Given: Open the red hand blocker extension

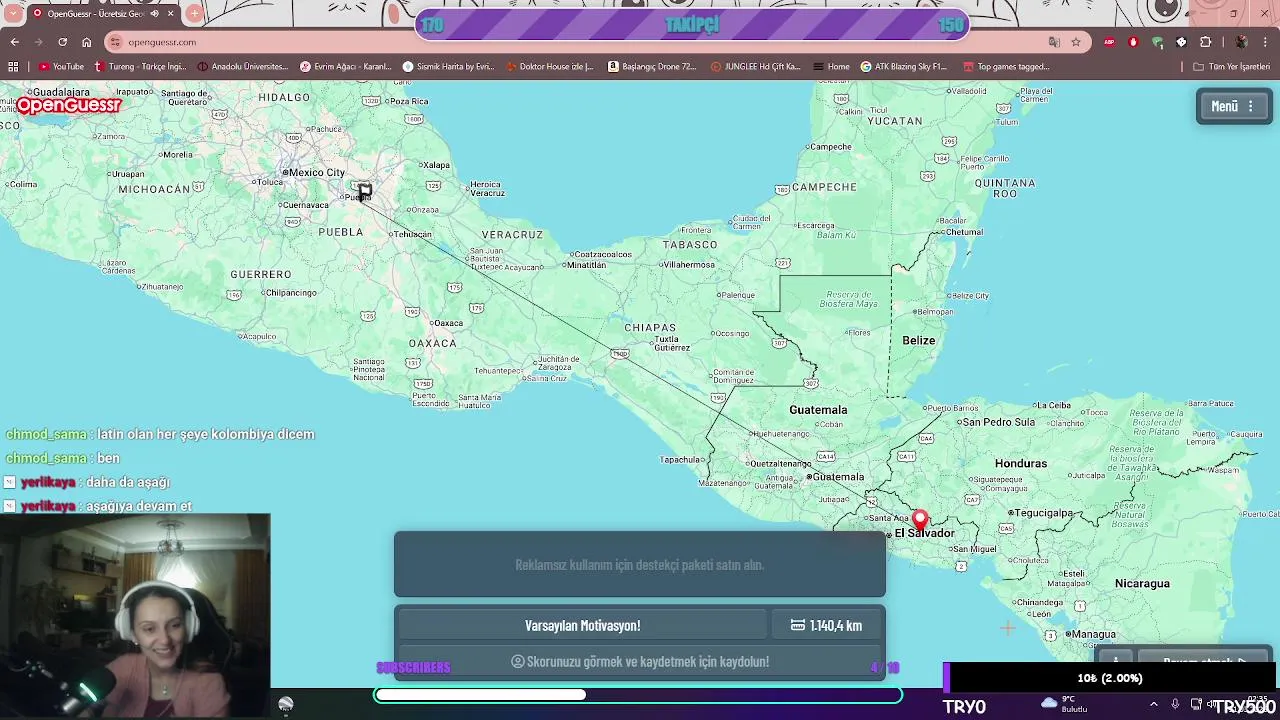Looking at the screenshot, I should [x=1133, y=42].
